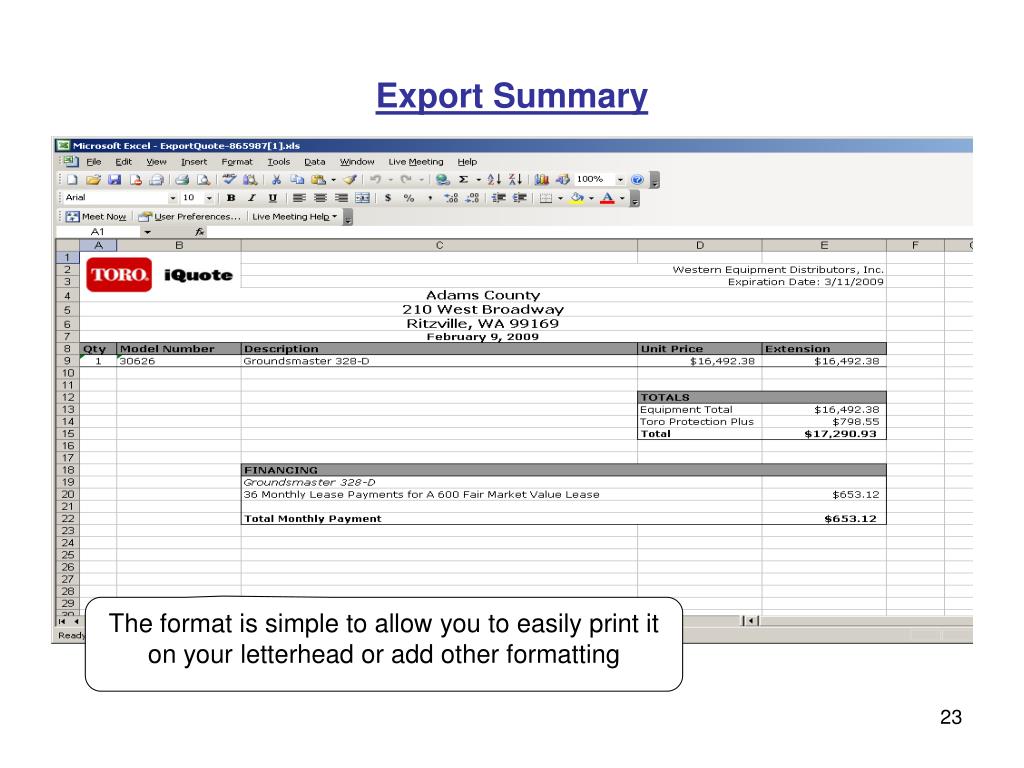Click the Insert Function fx icon
This screenshot has height=768, width=1024.
pyautogui.click(x=199, y=232)
